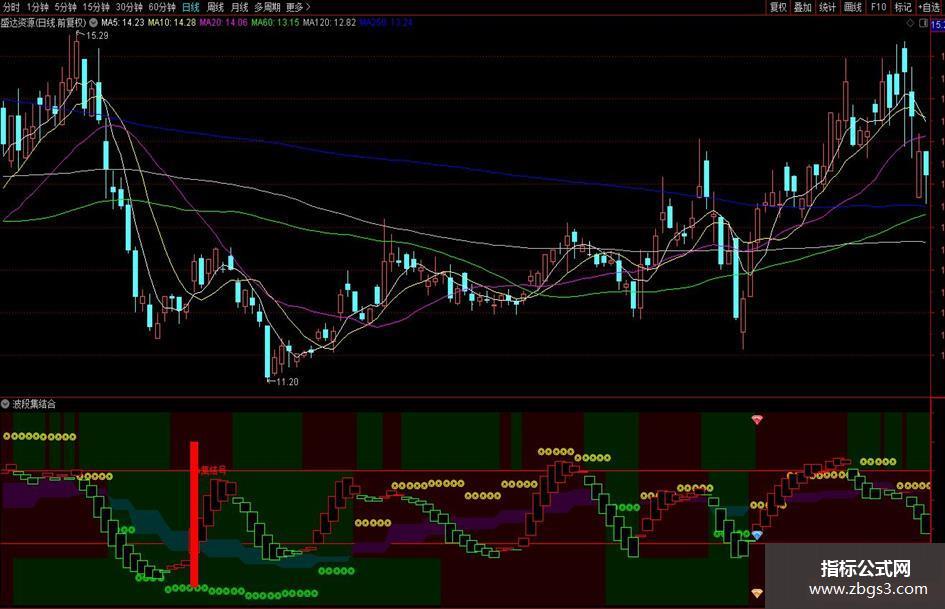Click the 波段集结合 indicator name
The height and width of the screenshot is (609, 945).
pyautogui.click(x=34, y=404)
